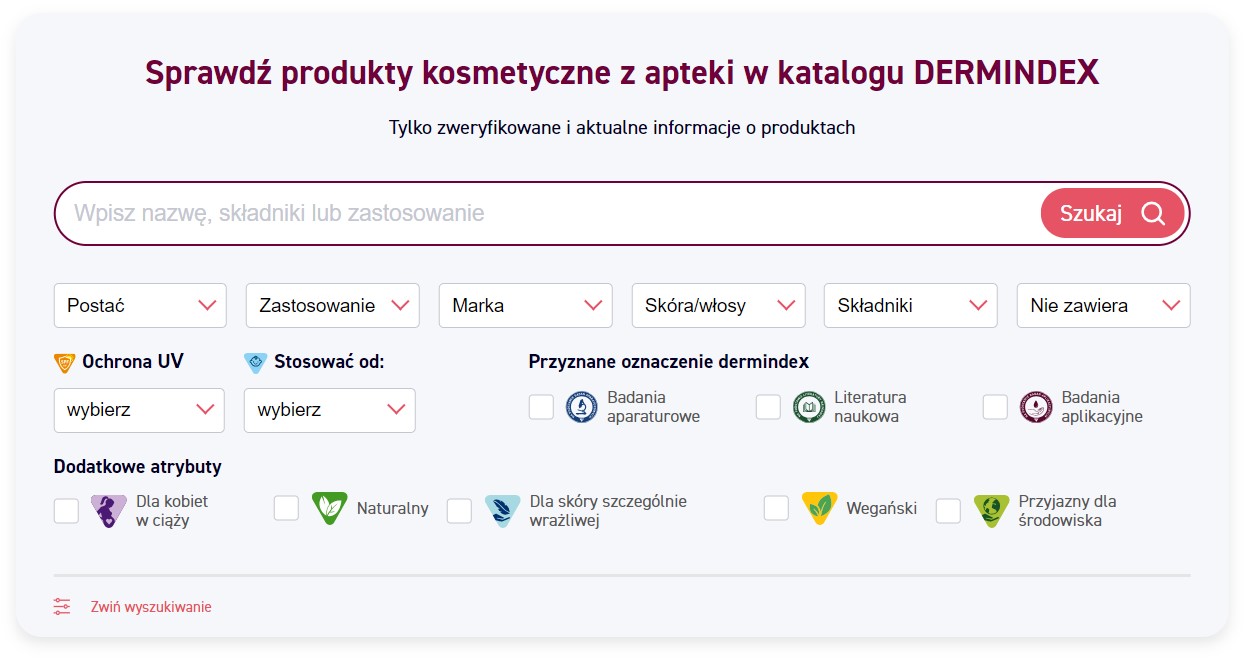1252x666 pixels.
Task: Click the Wegański label text
Action: point(882,508)
